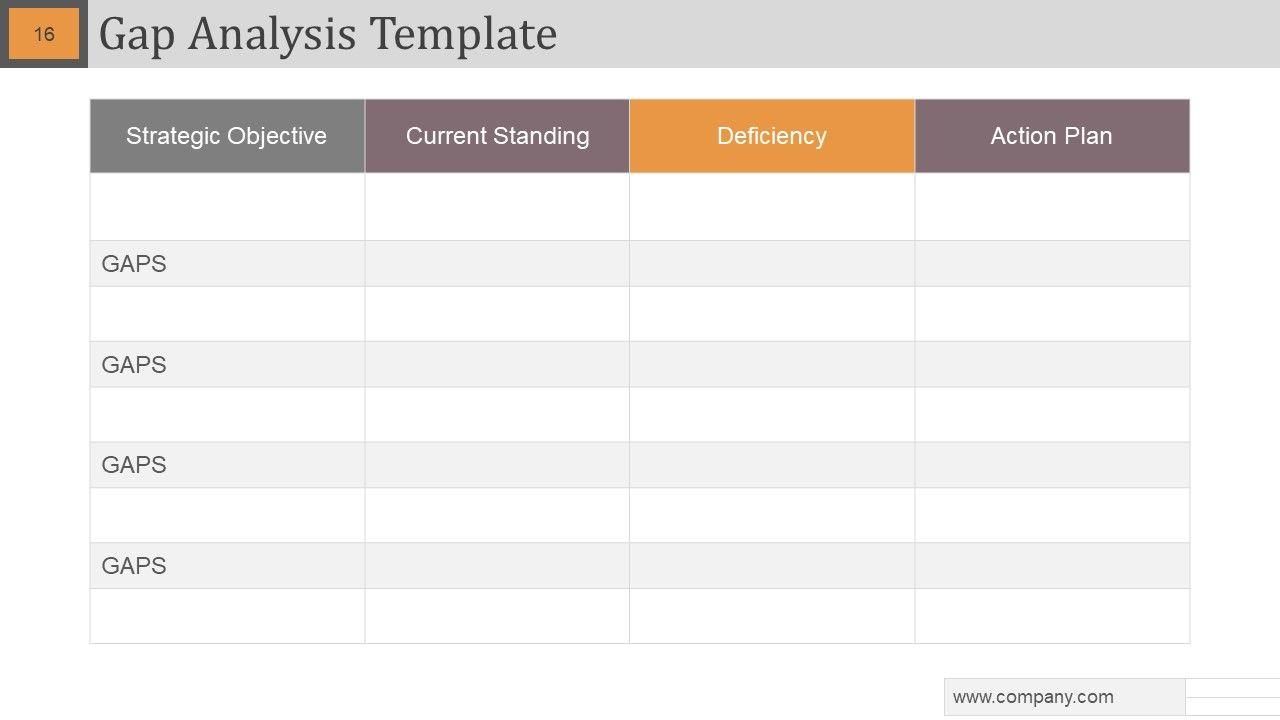
Task: Open the www.company.com link
Action: click(x=1033, y=697)
